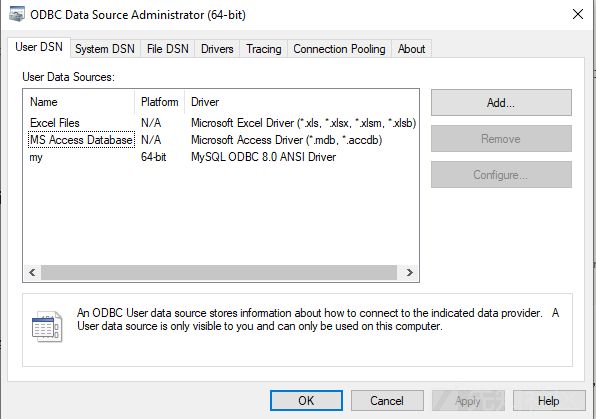Click the Remove button

(x=501, y=139)
